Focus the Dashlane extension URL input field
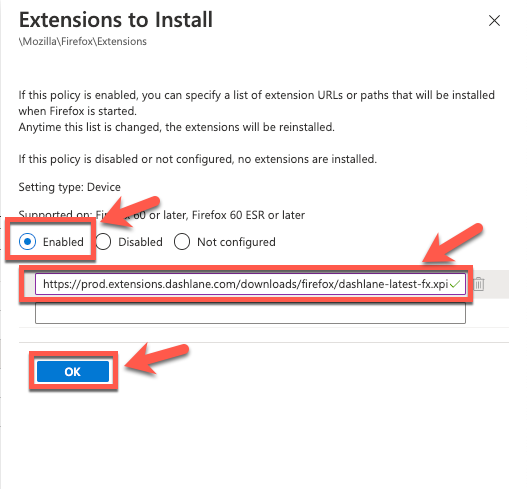 point(250,284)
